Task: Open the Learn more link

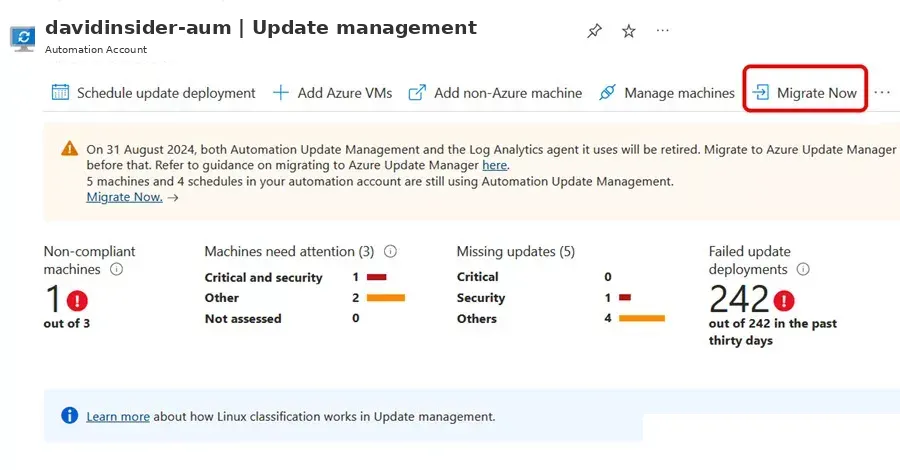Action: [x=118, y=417]
